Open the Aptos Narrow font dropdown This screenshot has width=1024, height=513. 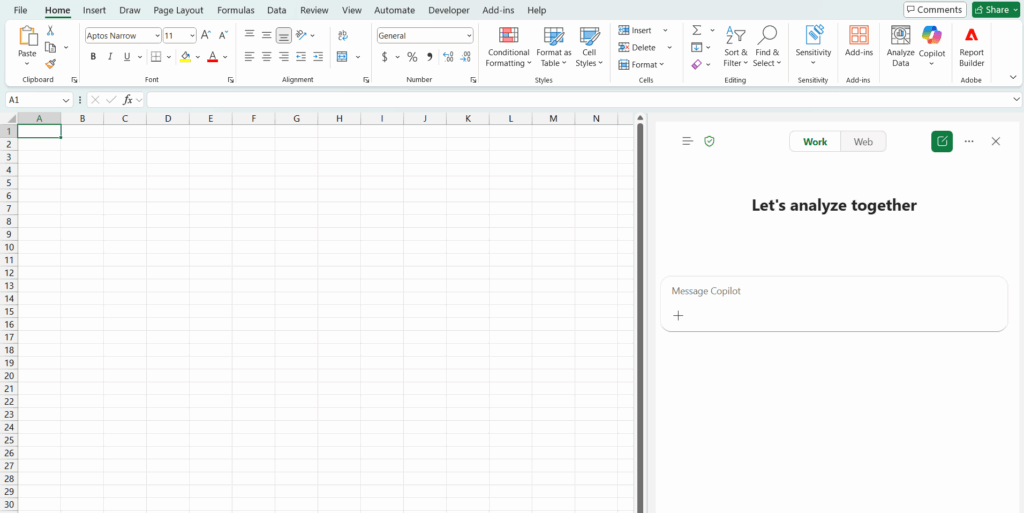[157, 36]
